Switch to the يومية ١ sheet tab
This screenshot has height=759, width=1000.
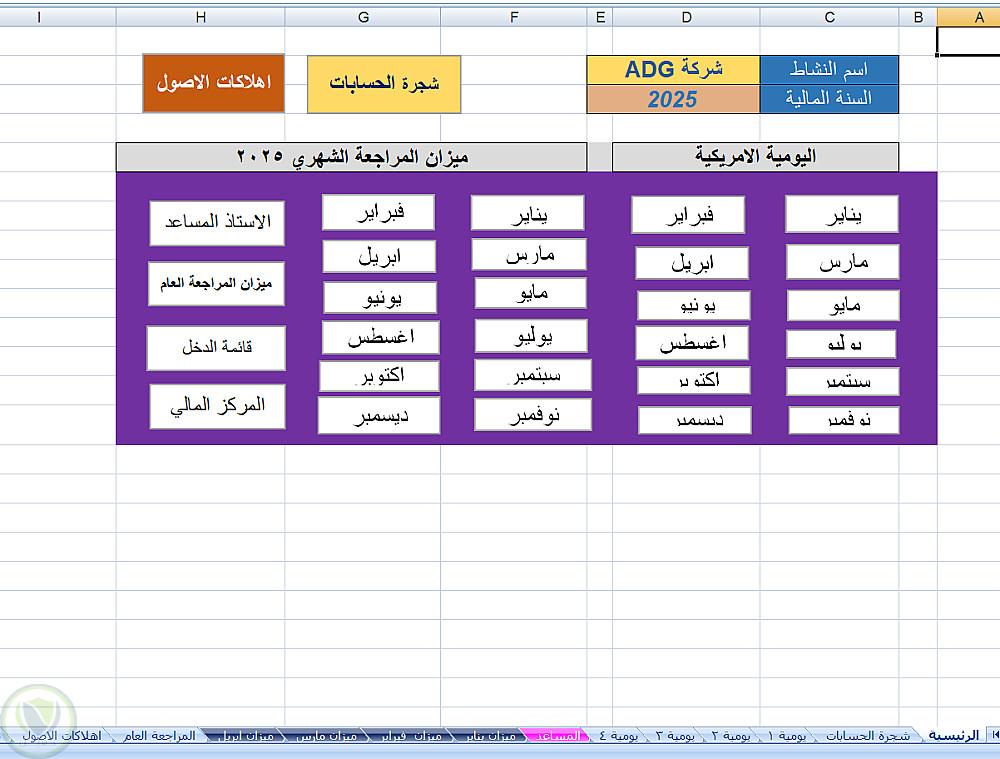(x=786, y=735)
